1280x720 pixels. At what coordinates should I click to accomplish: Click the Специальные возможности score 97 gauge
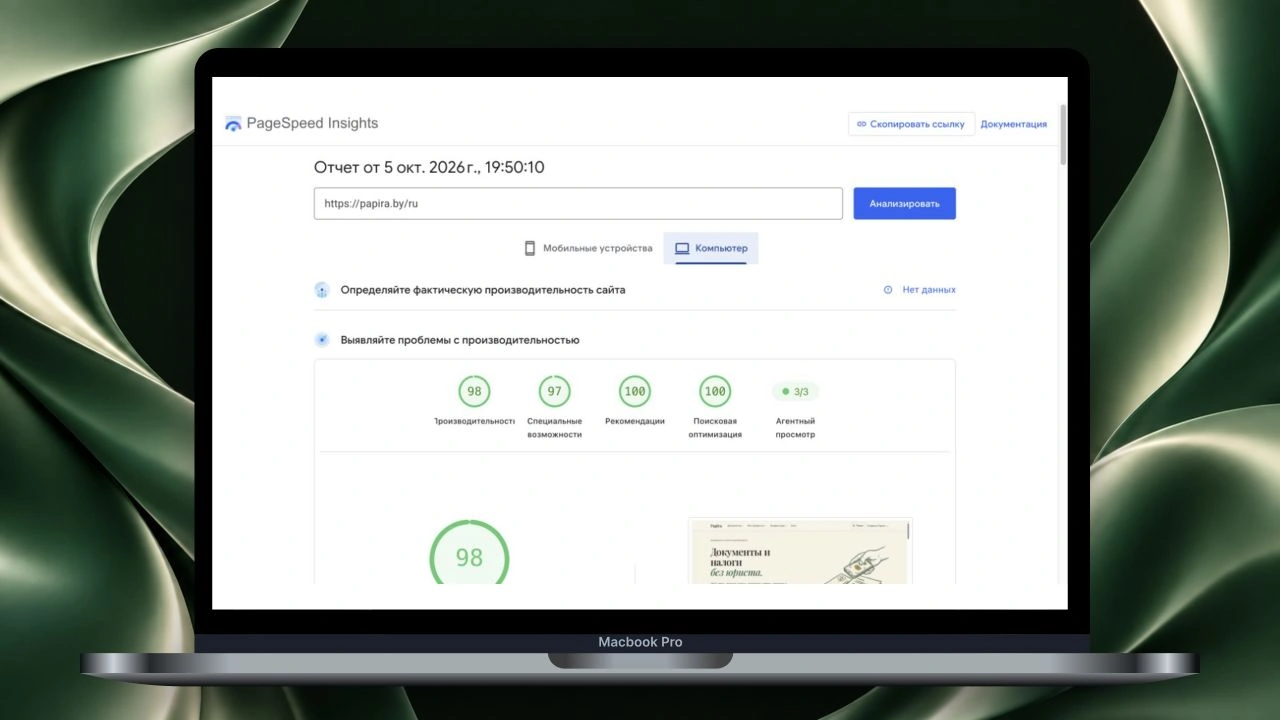(554, 391)
